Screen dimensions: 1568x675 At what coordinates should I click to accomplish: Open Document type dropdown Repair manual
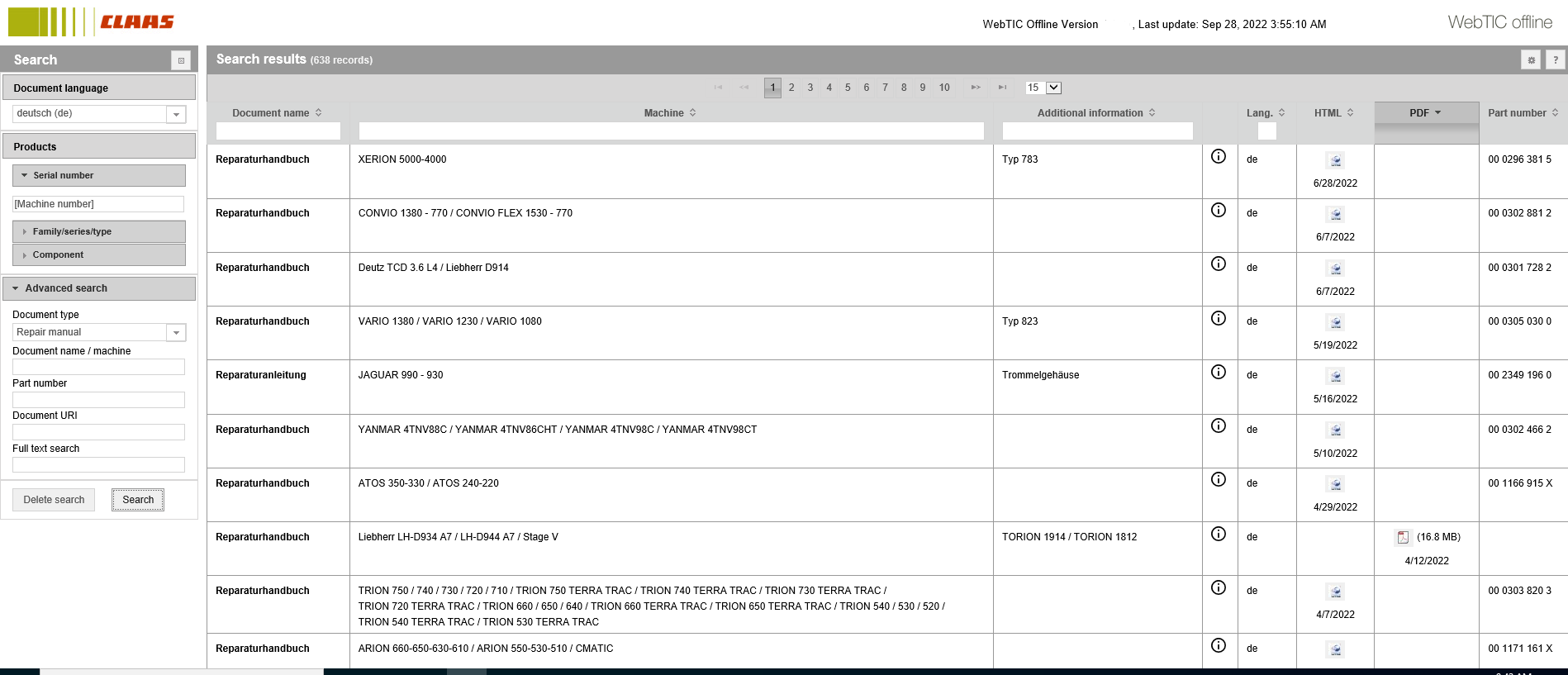(176, 332)
